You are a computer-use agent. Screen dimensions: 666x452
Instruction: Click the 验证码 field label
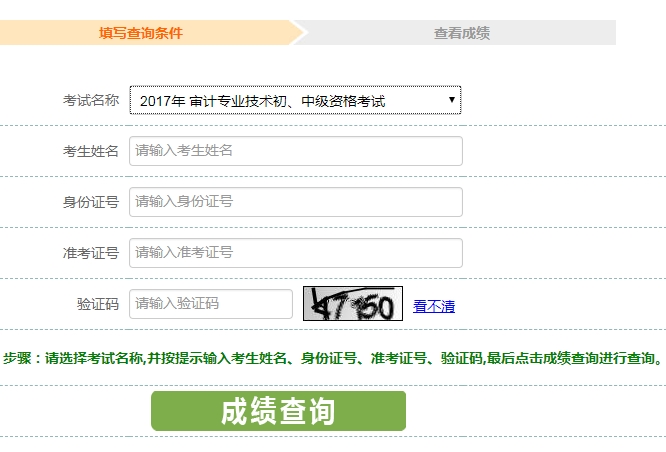[x=97, y=304]
